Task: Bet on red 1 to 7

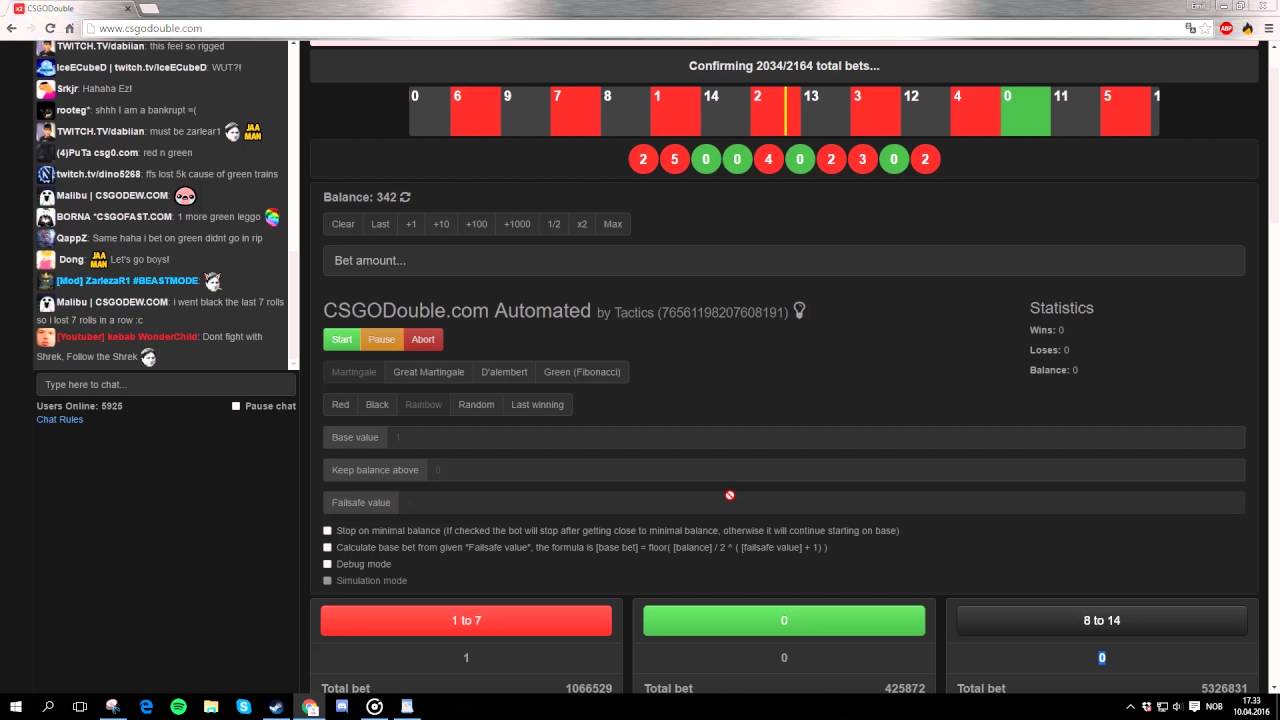Action: click(466, 620)
